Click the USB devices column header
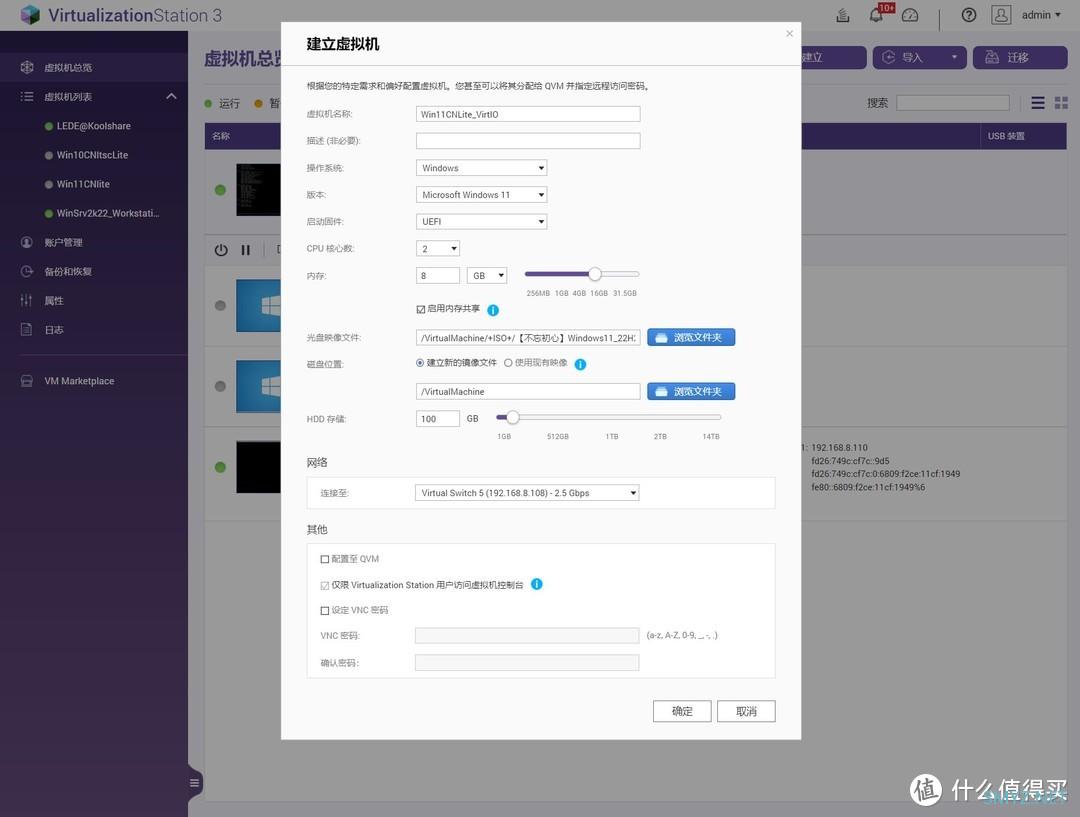 coord(1023,136)
